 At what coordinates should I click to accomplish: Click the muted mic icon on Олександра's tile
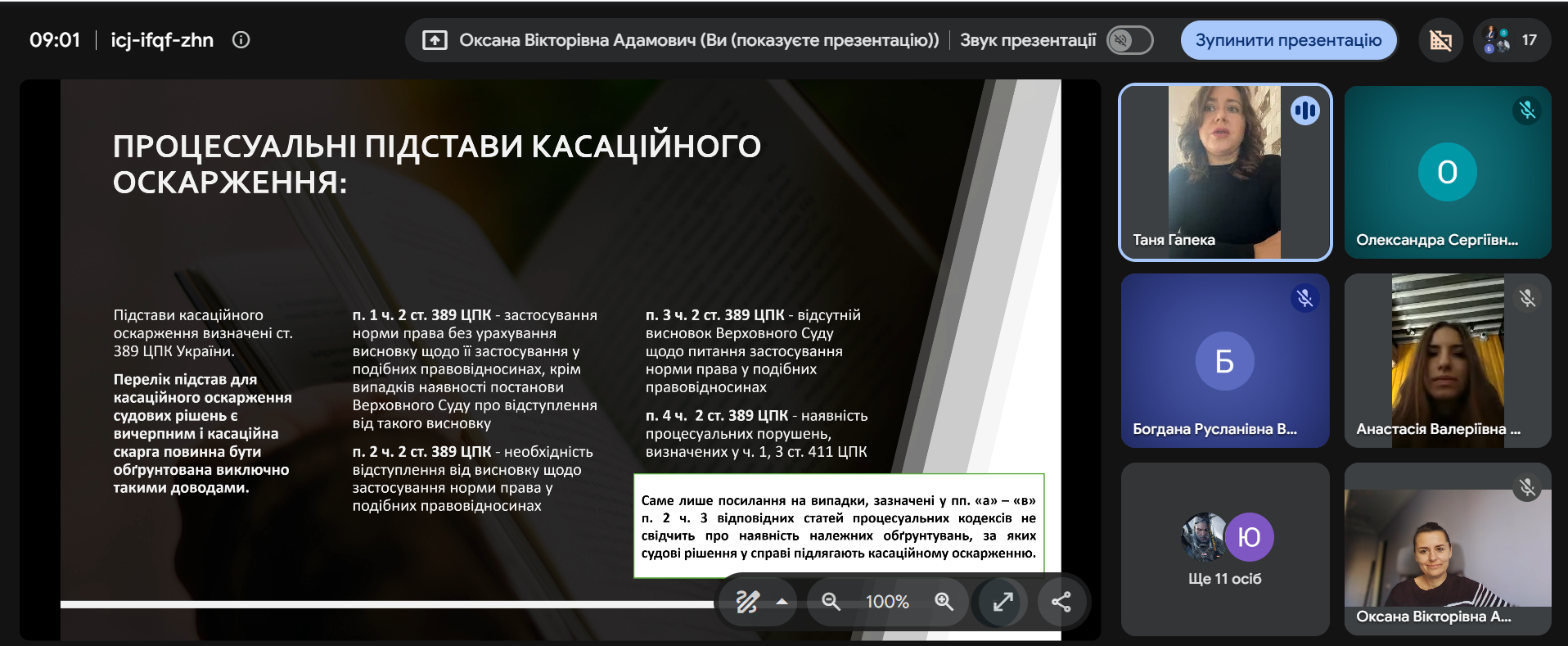(x=1527, y=110)
